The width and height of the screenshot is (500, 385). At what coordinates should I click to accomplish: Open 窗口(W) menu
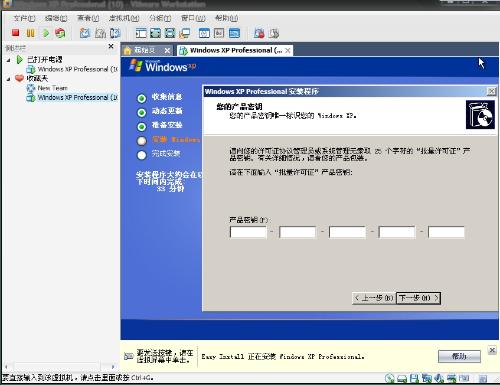pos(193,18)
